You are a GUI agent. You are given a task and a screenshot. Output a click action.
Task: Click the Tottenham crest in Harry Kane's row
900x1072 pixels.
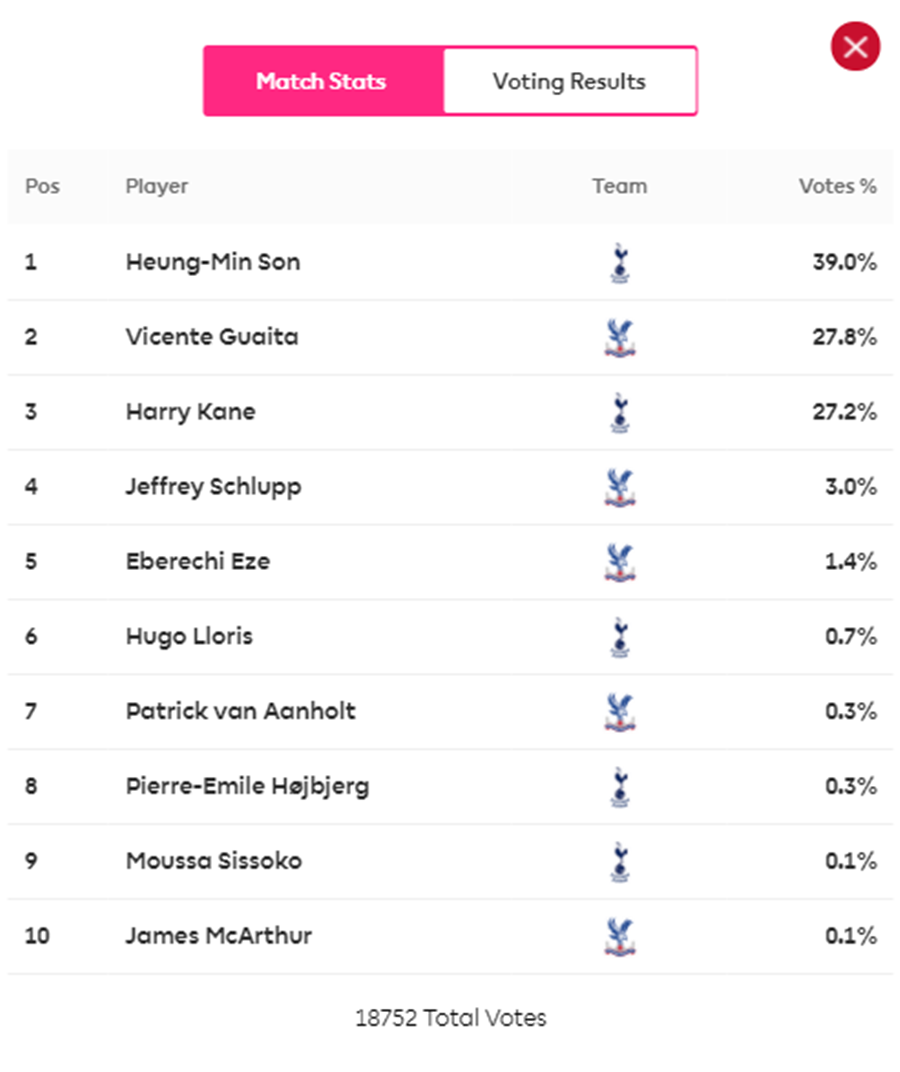tap(620, 412)
